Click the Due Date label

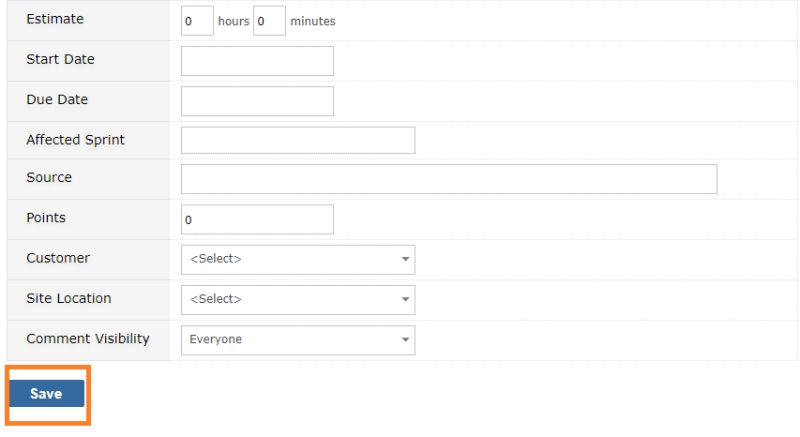(x=57, y=99)
